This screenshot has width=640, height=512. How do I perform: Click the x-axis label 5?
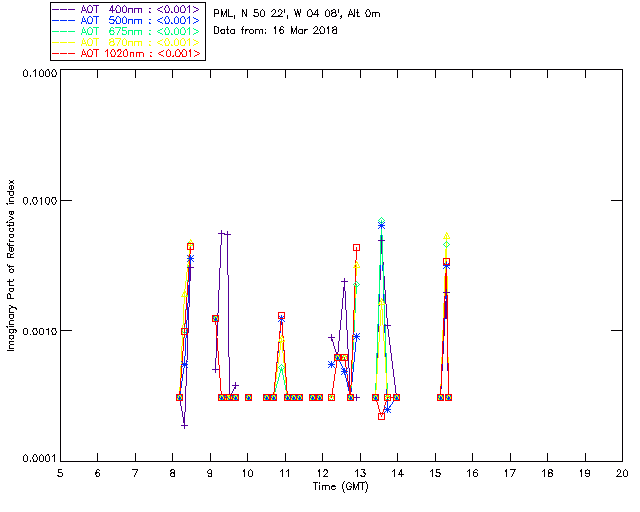click(60, 473)
